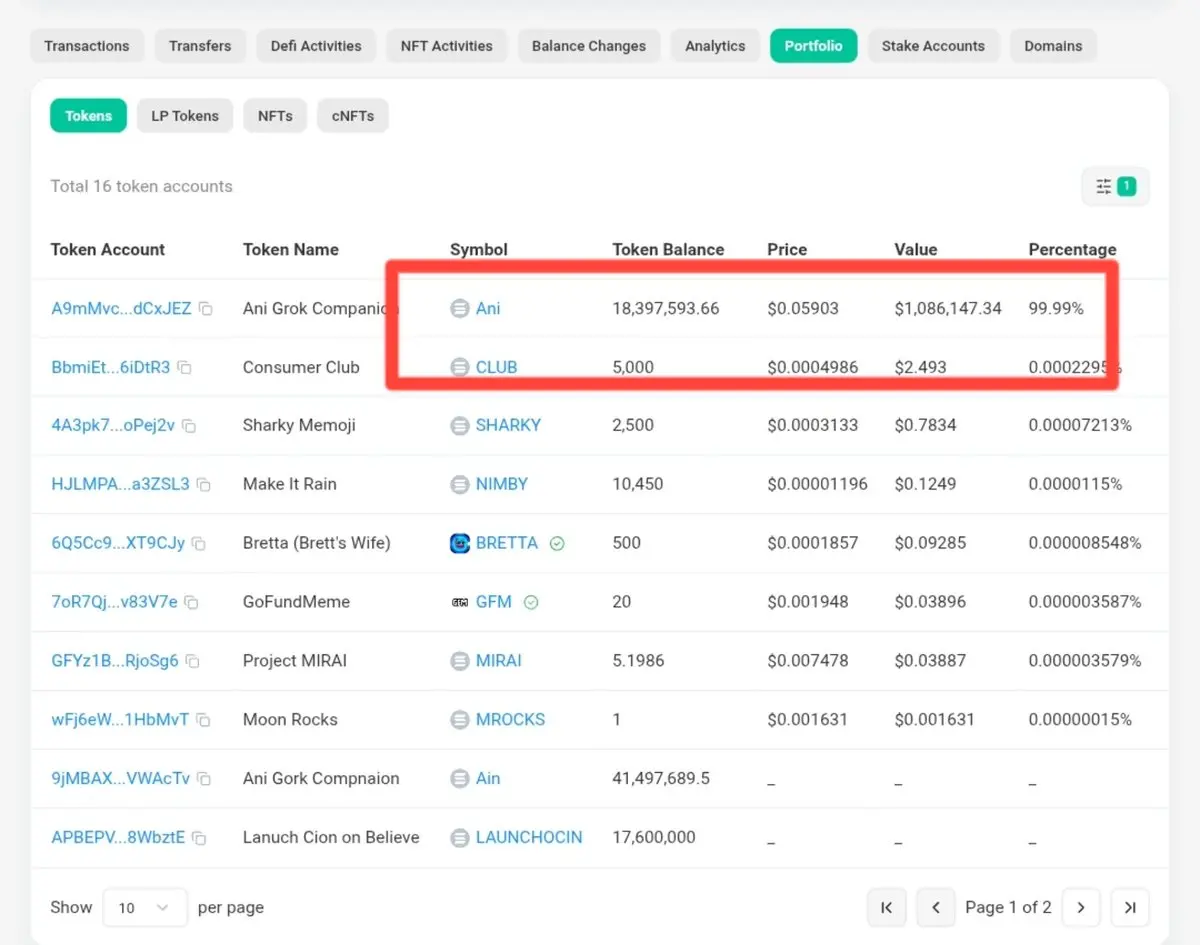Click the Ani token placeholder icon

460,308
